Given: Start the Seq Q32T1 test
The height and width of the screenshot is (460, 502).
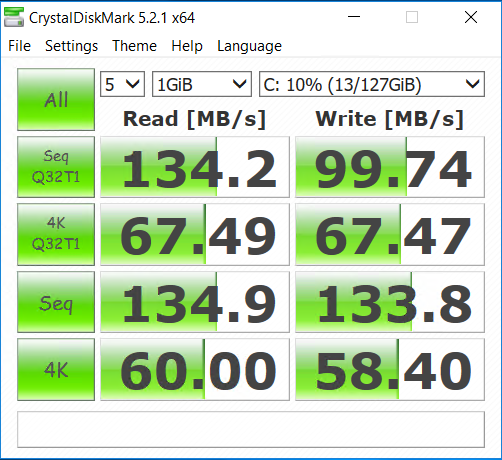Looking at the screenshot, I should (56, 167).
